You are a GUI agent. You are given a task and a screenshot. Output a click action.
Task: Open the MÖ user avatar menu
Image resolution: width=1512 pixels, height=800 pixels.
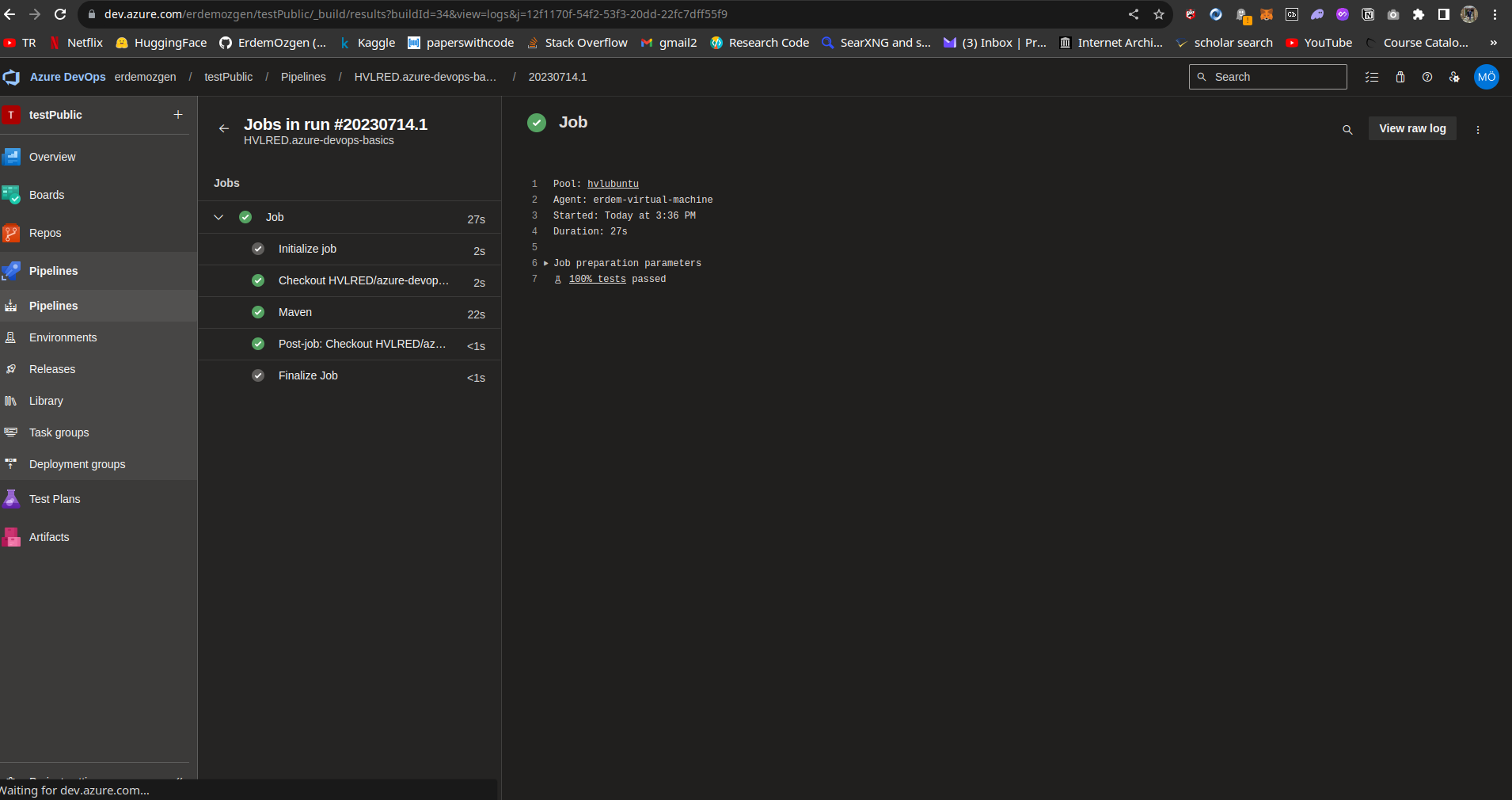pyautogui.click(x=1486, y=77)
